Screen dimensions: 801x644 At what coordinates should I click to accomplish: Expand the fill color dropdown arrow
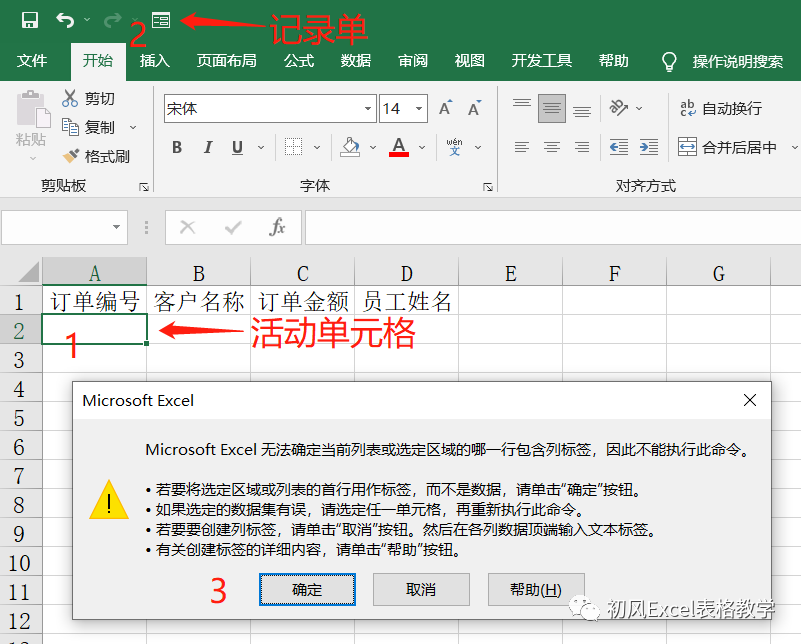tap(373, 148)
